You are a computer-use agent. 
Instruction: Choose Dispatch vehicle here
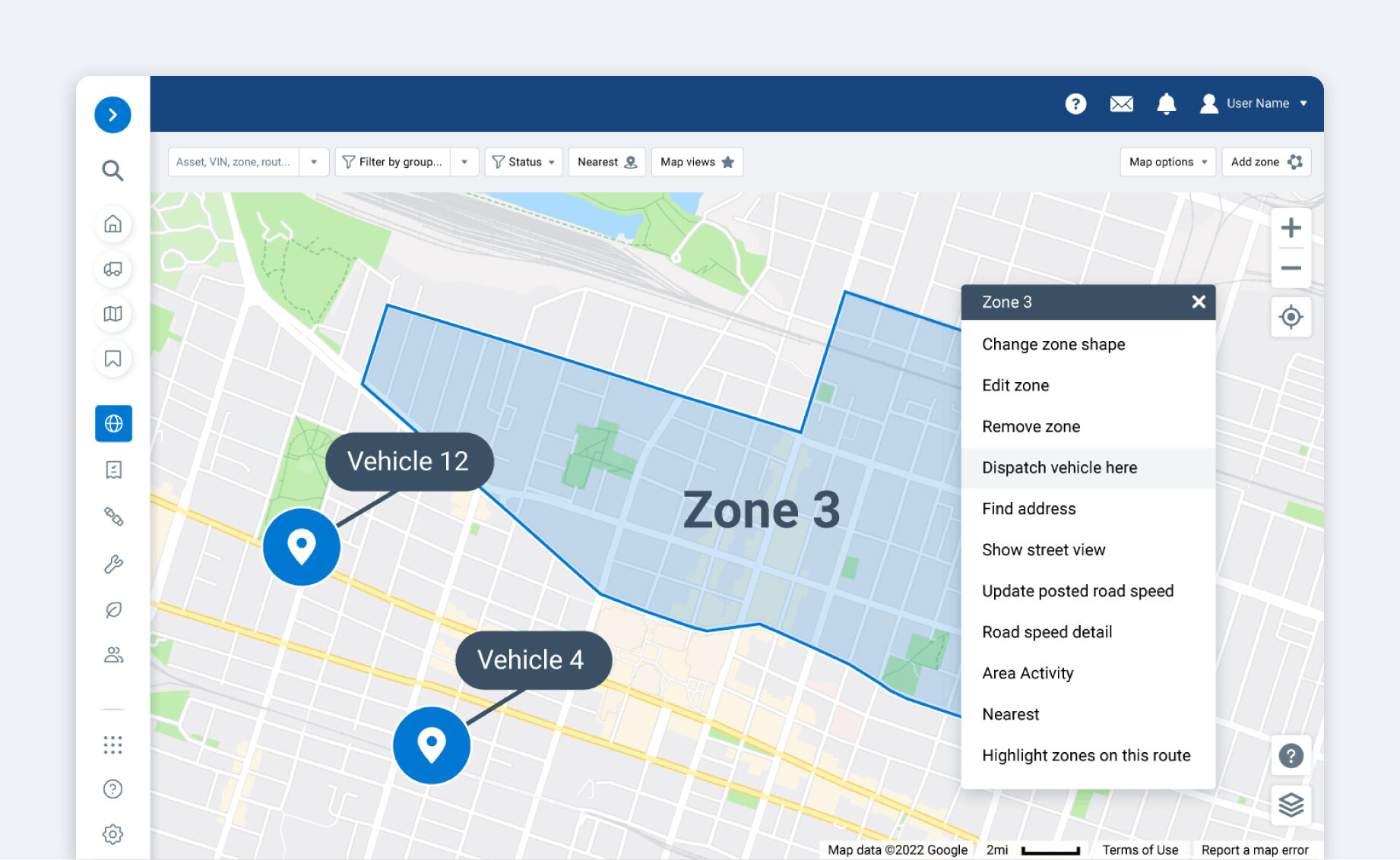coord(1088,468)
